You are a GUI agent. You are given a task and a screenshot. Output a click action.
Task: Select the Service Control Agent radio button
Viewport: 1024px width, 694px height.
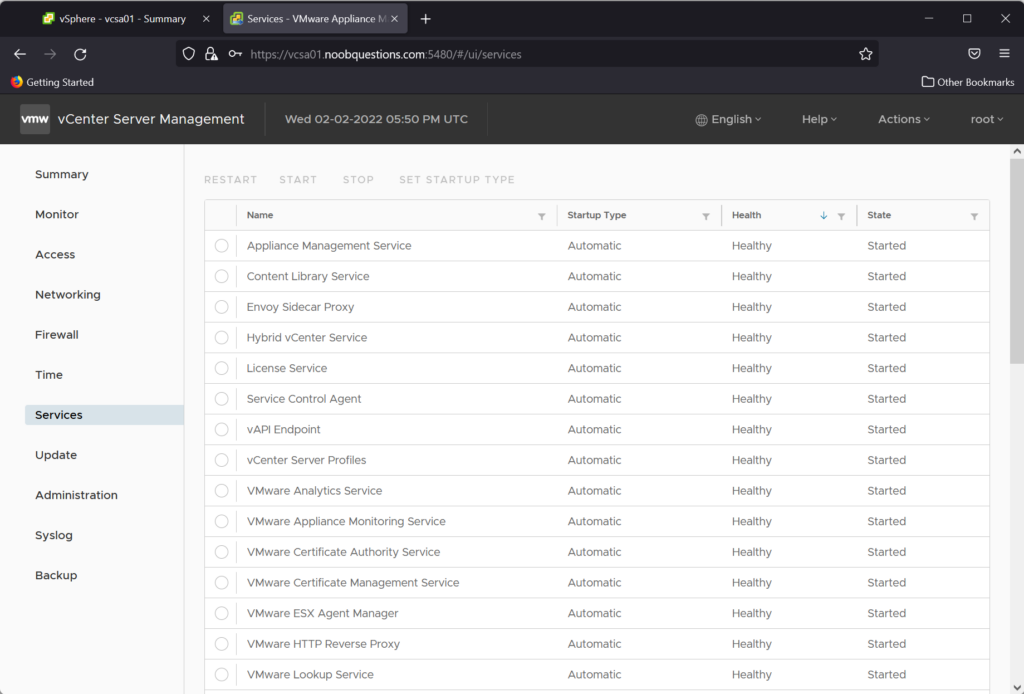[x=221, y=399]
